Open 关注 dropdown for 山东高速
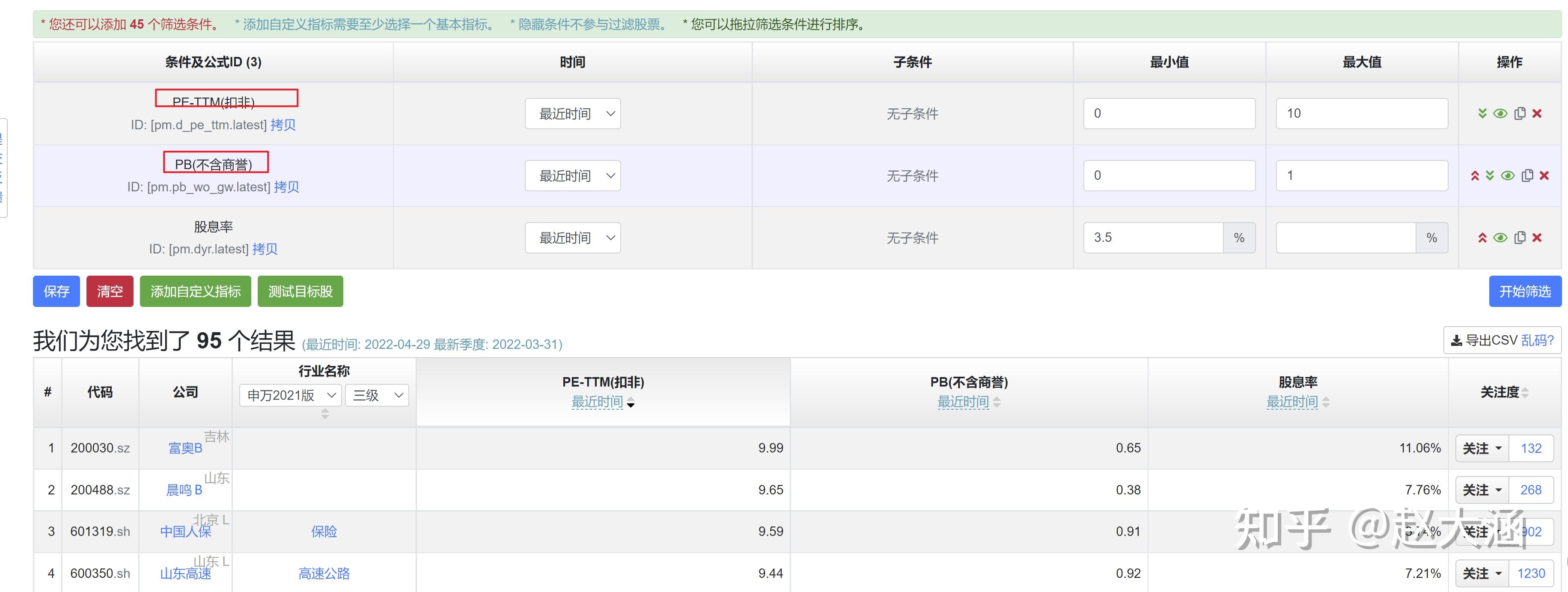1568x592 pixels. click(x=1482, y=574)
